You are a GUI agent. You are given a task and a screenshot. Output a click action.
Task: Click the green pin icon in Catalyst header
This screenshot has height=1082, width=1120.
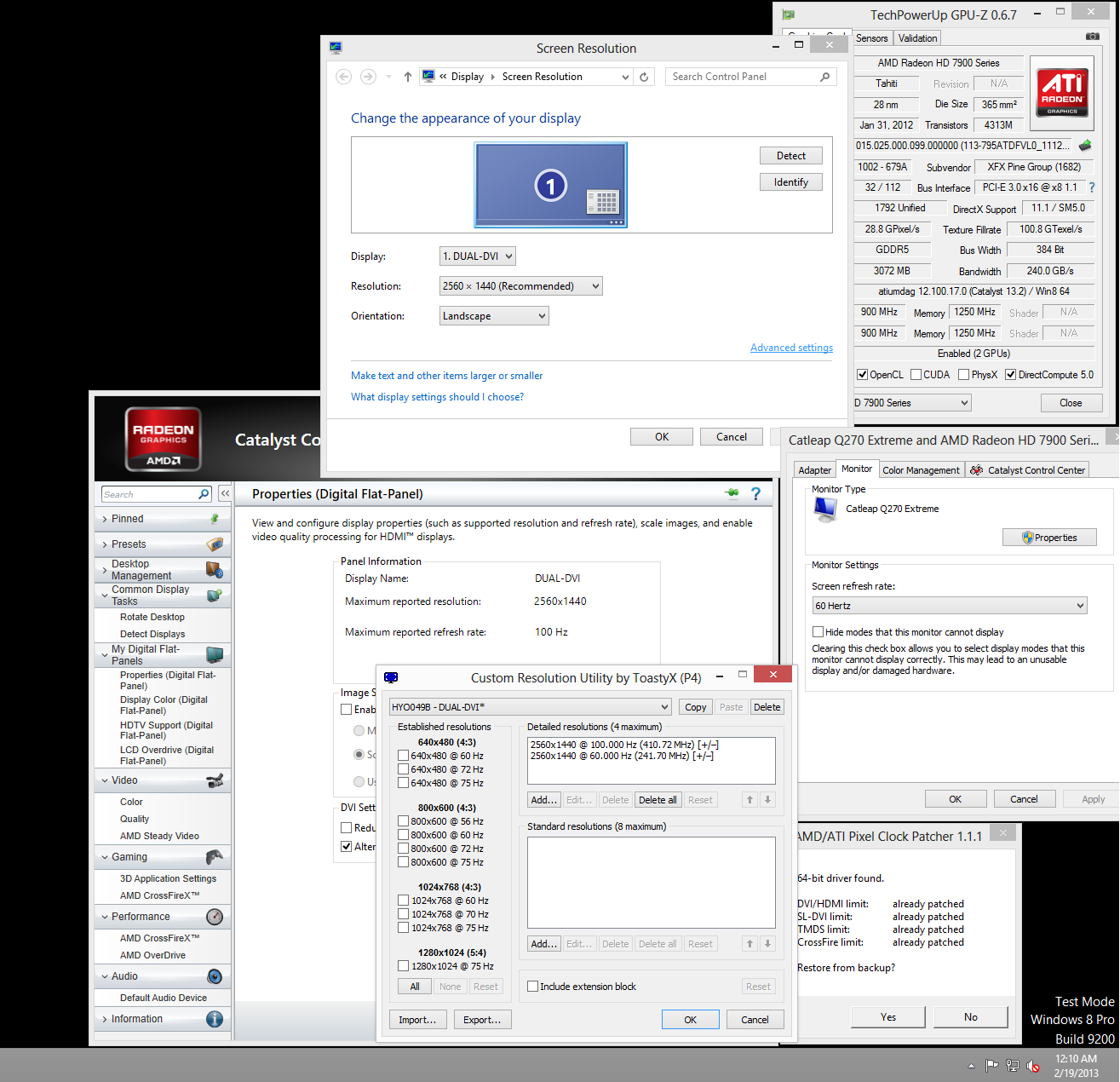click(x=732, y=493)
